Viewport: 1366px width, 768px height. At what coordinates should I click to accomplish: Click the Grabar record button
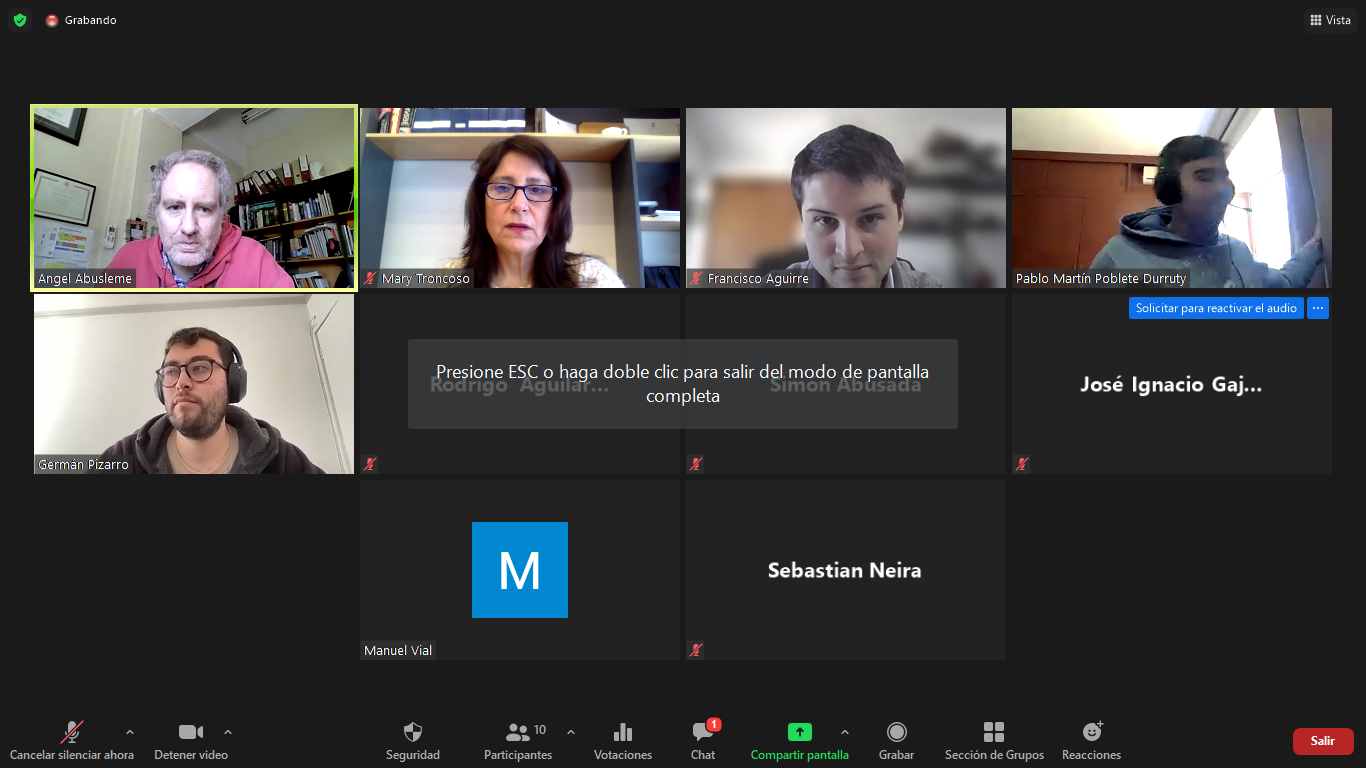pyautogui.click(x=897, y=741)
